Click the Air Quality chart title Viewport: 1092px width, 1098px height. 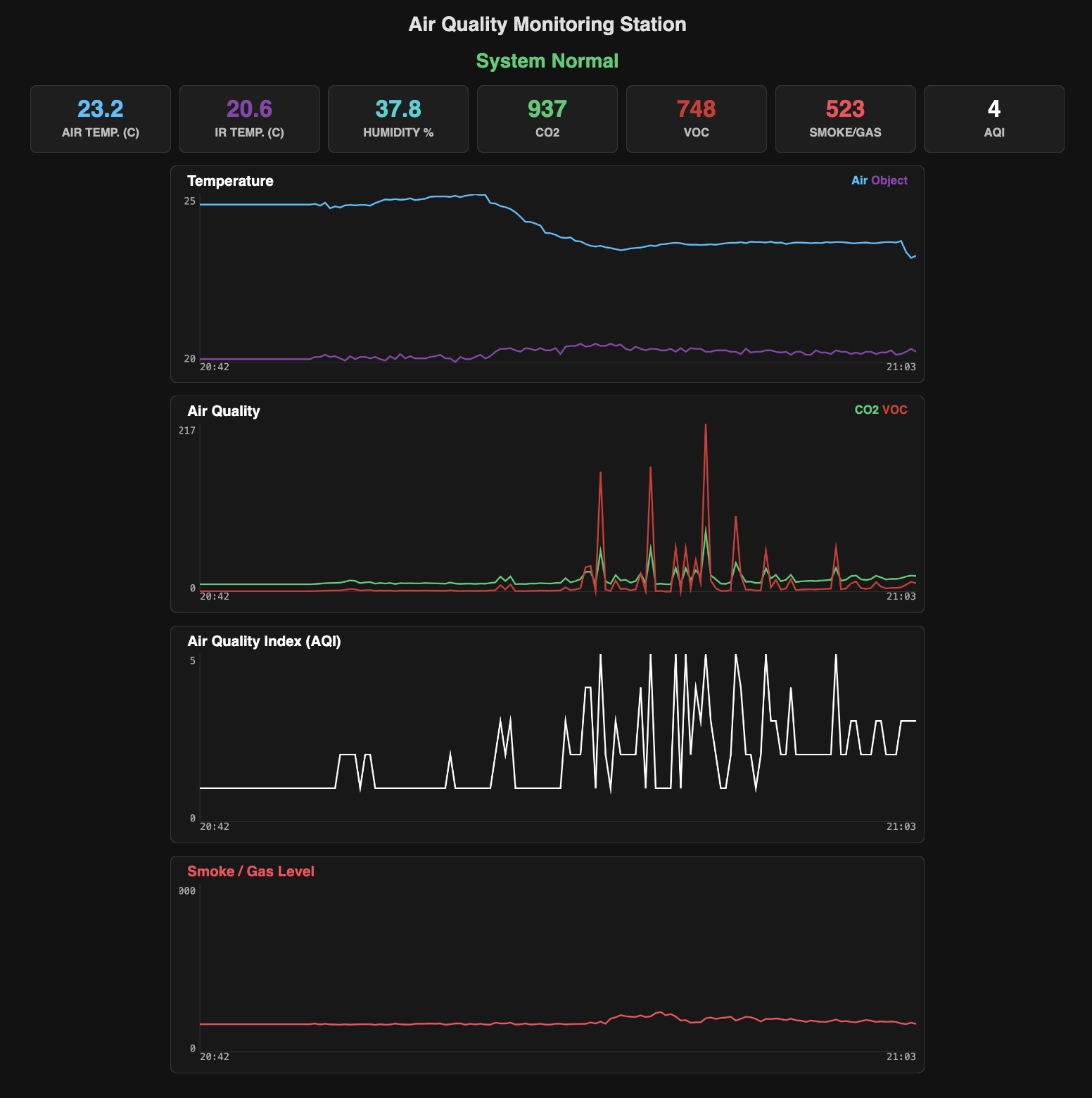(x=224, y=411)
